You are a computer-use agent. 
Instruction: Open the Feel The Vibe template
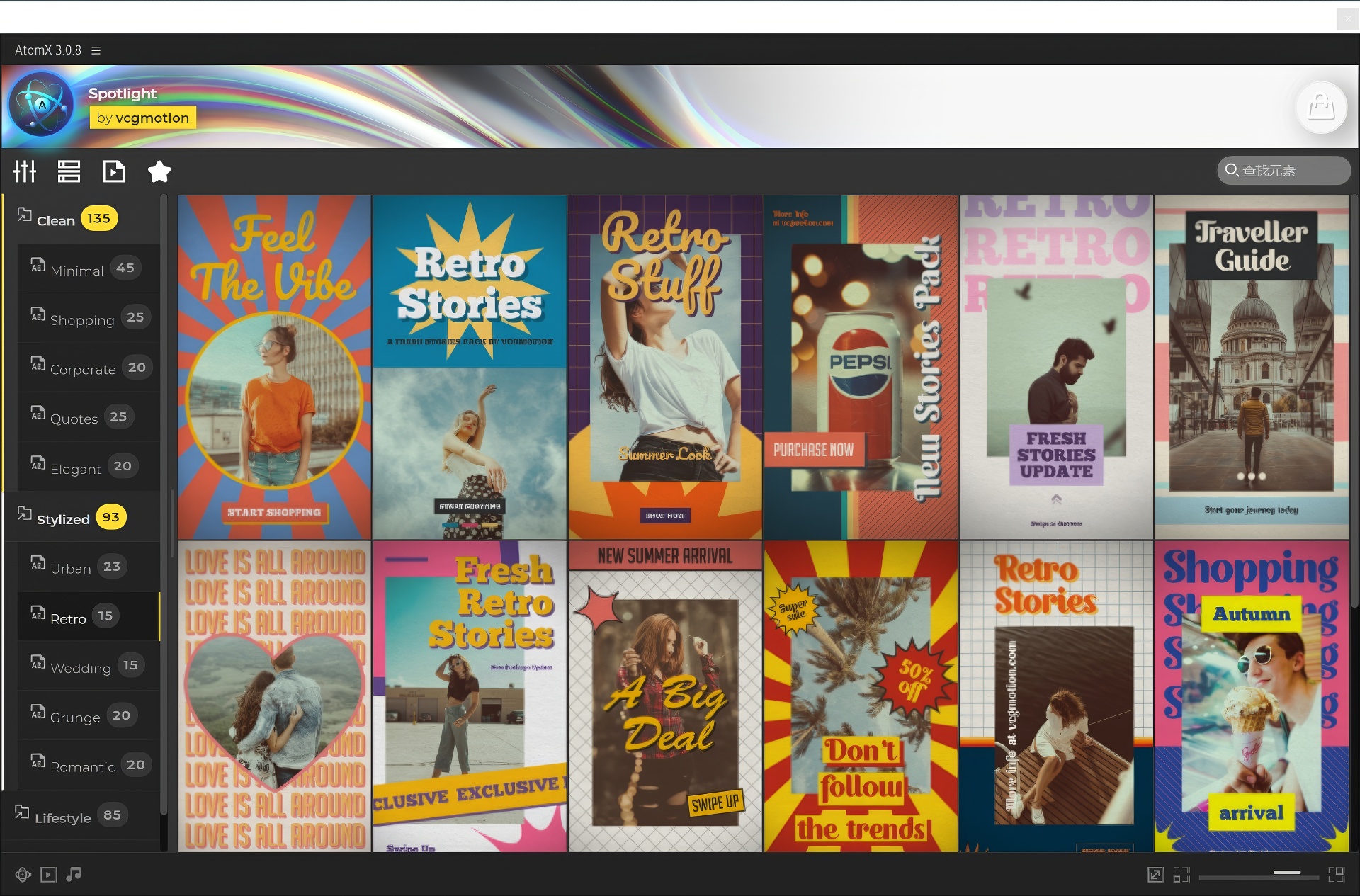(x=274, y=367)
